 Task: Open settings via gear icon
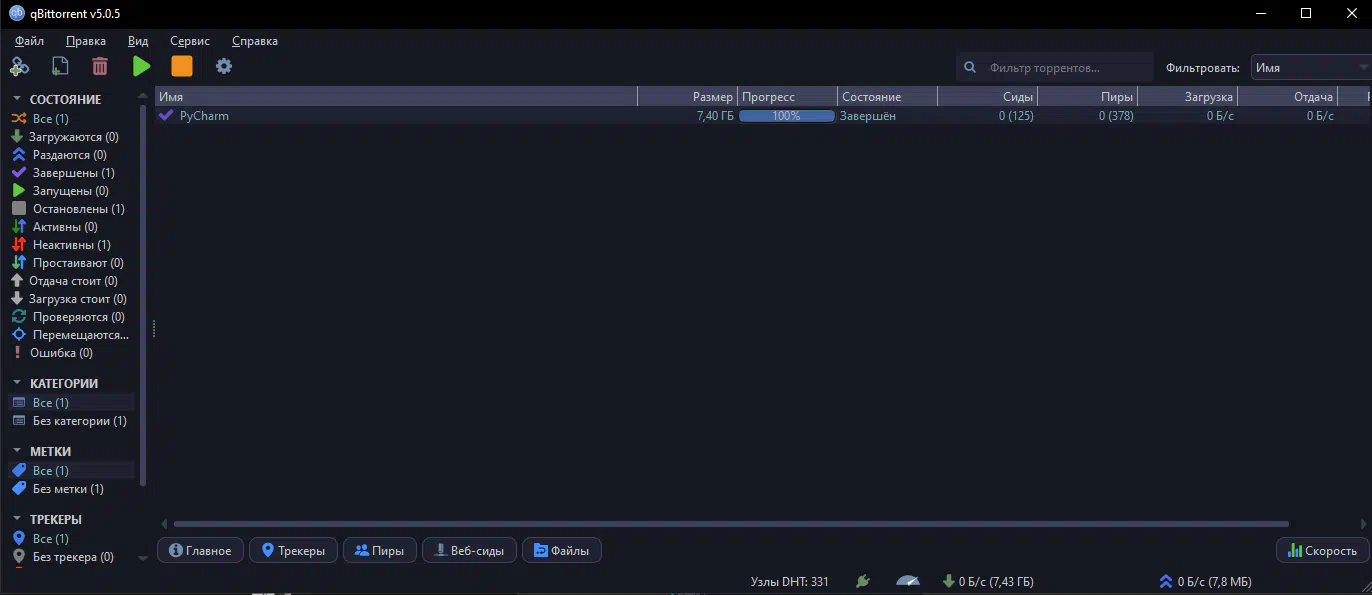224,66
